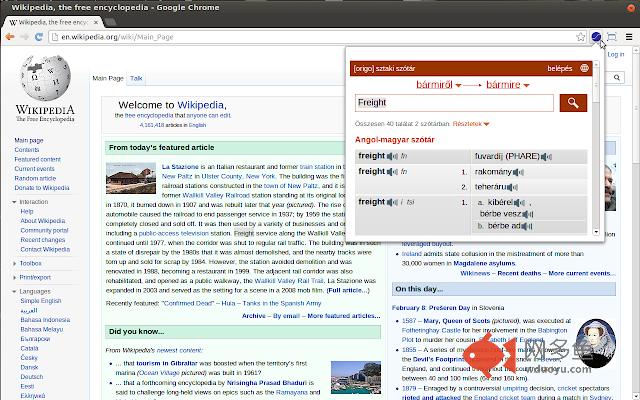Collapse the Languages sidebar section
The height and width of the screenshot is (400, 640).
tap(36, 291)
